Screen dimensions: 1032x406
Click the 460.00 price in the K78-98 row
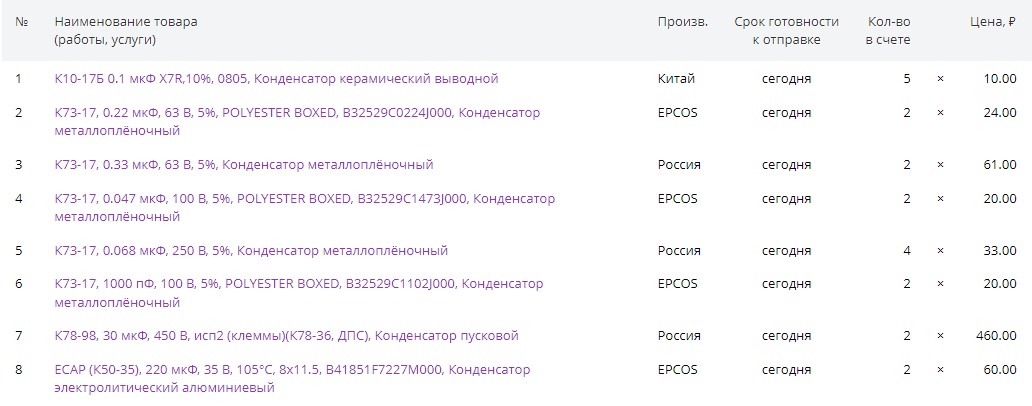coord(996,335)
